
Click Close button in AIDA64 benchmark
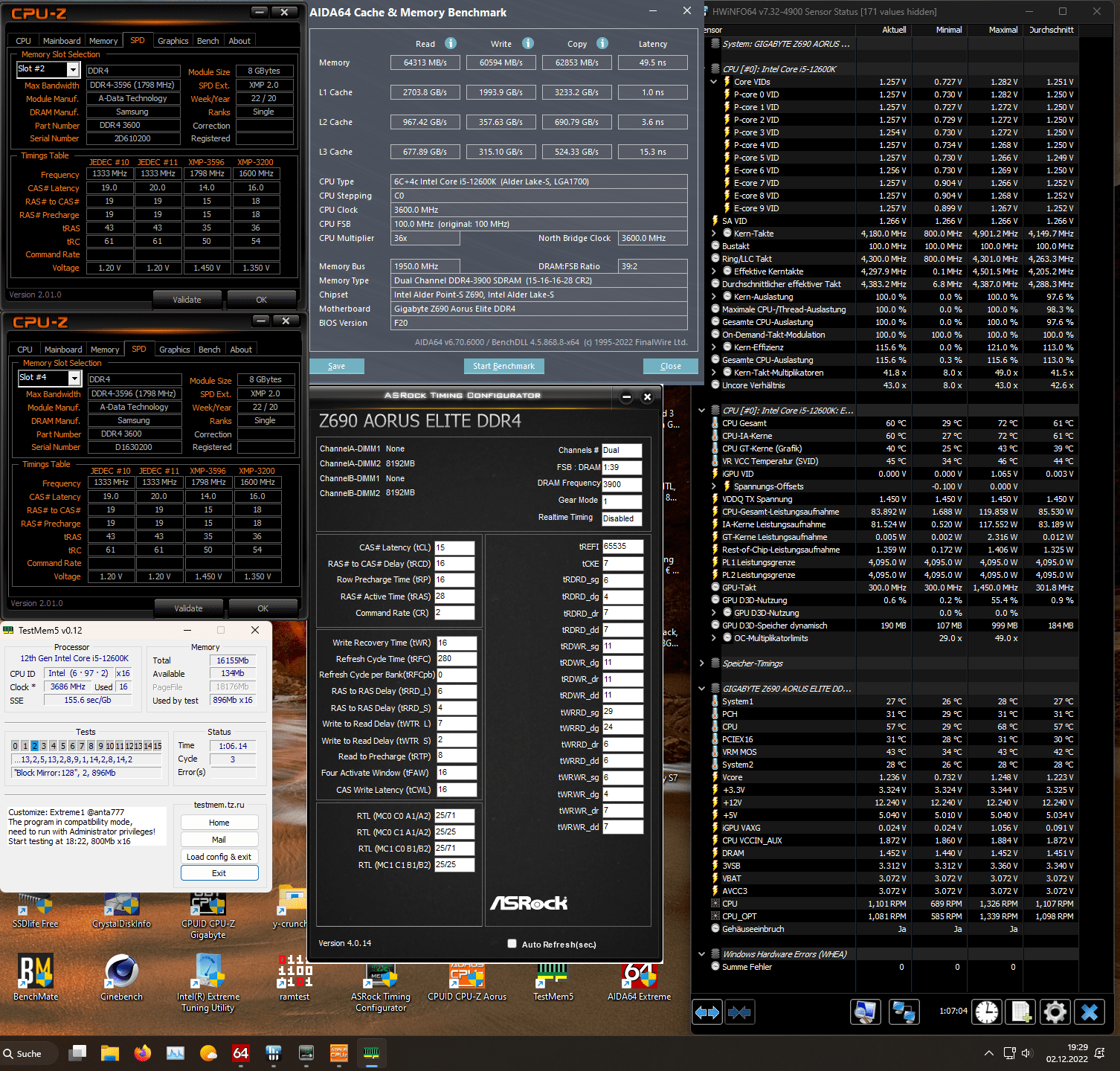[671, 366]
